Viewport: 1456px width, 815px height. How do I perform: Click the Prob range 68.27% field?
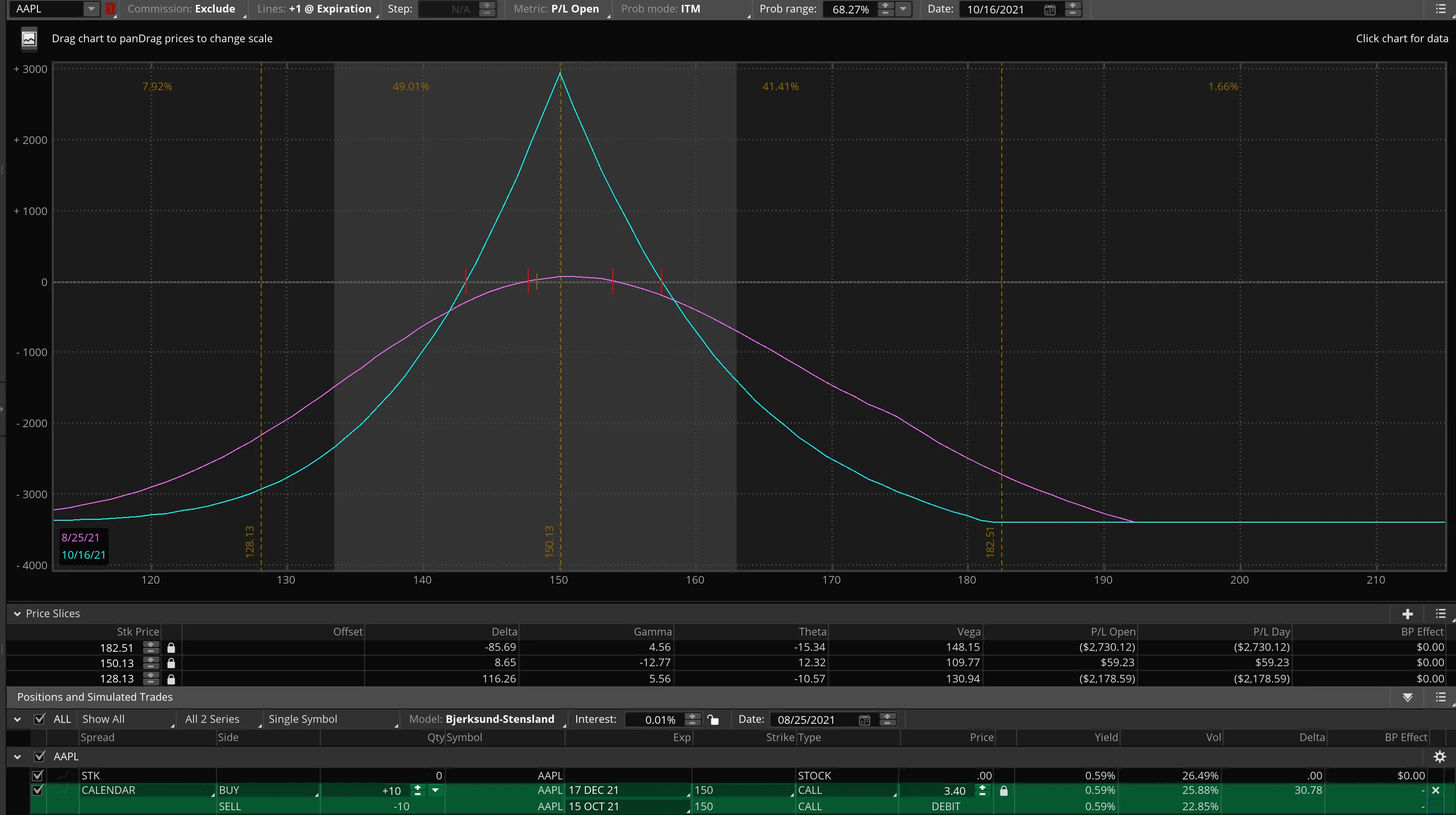[850, 10]
